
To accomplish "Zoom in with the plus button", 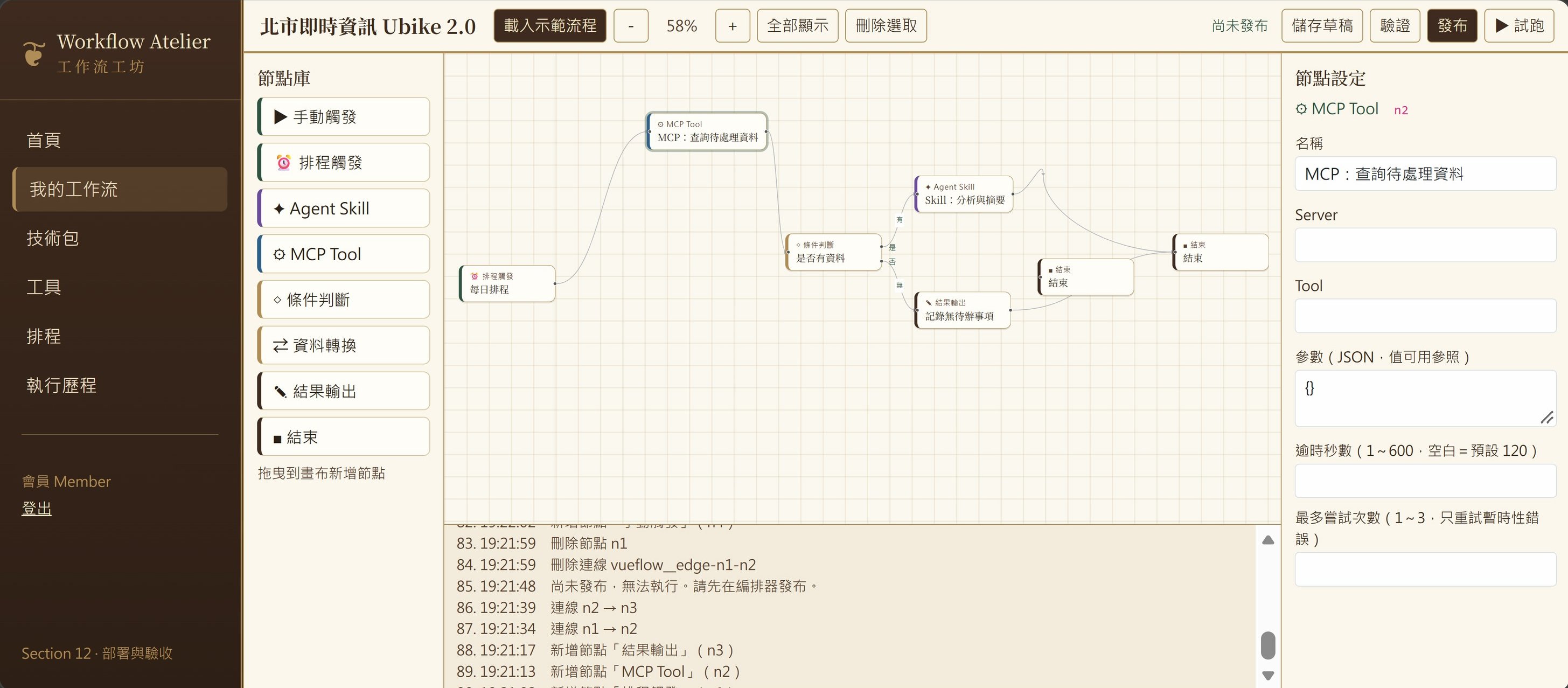I will point(732,25).
